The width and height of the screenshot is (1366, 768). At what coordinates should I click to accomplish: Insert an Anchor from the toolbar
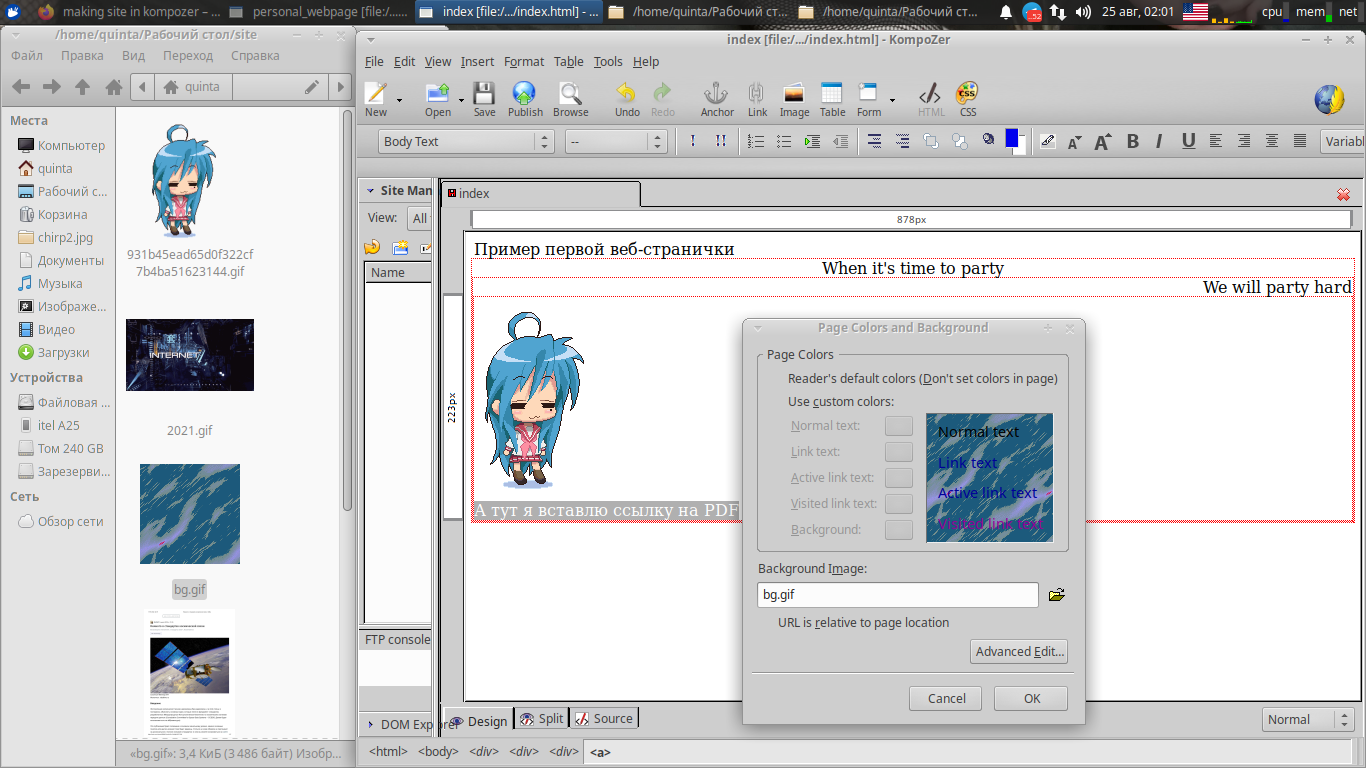coord(716,100)
